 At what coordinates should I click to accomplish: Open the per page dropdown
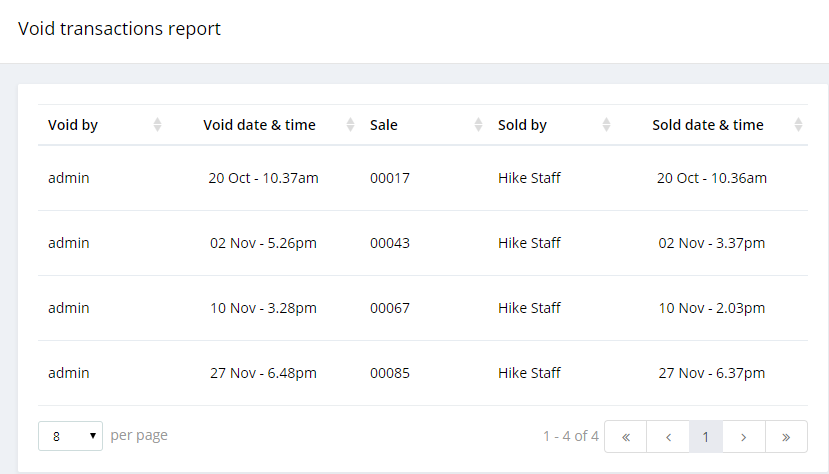(70, 436)
